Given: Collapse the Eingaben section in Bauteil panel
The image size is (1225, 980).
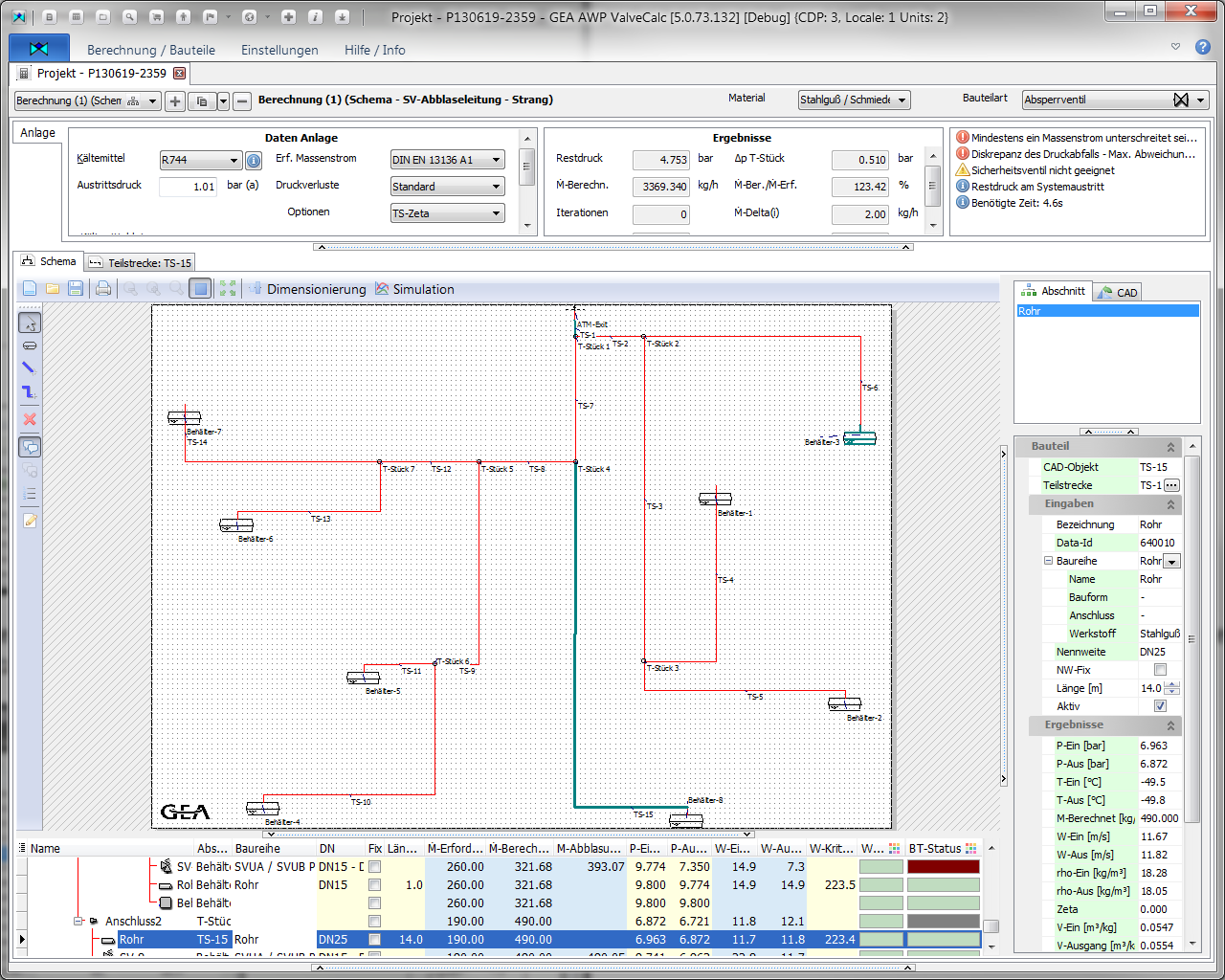Looking at the screenshot, I should click(x=1170, y=504).
